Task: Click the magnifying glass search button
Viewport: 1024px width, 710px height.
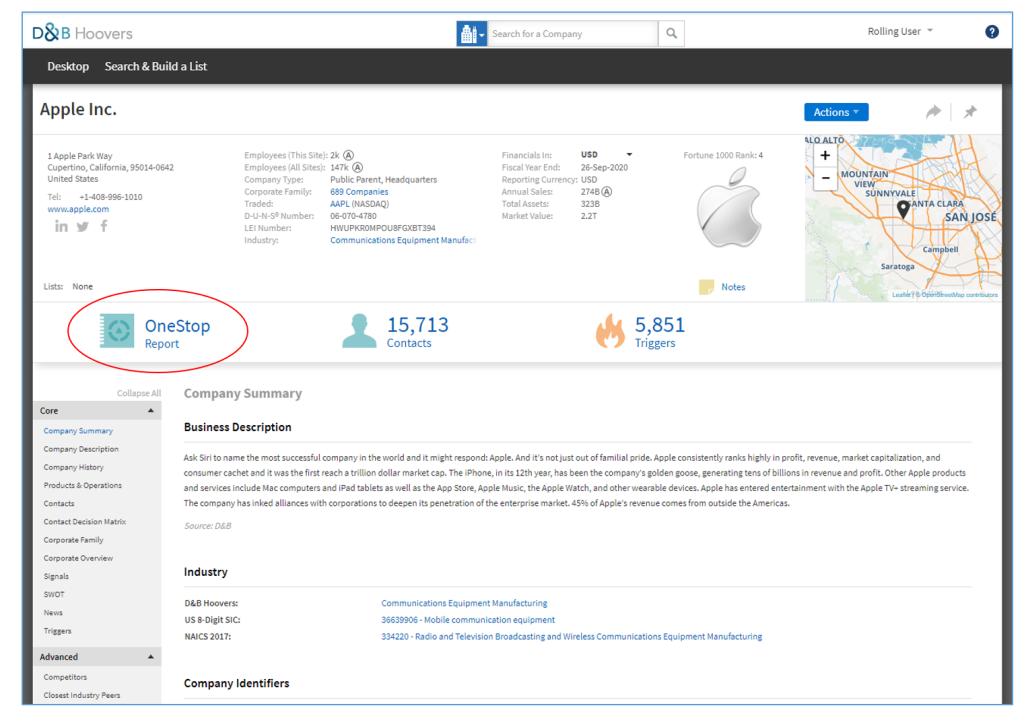Action: coord(671,33)
